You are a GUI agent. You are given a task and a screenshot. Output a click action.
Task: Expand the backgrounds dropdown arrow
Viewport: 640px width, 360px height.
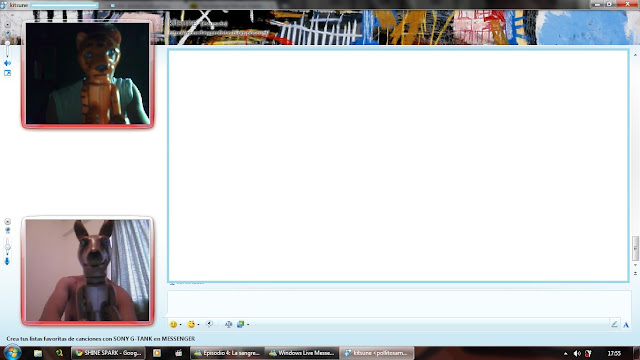(248, 325)
